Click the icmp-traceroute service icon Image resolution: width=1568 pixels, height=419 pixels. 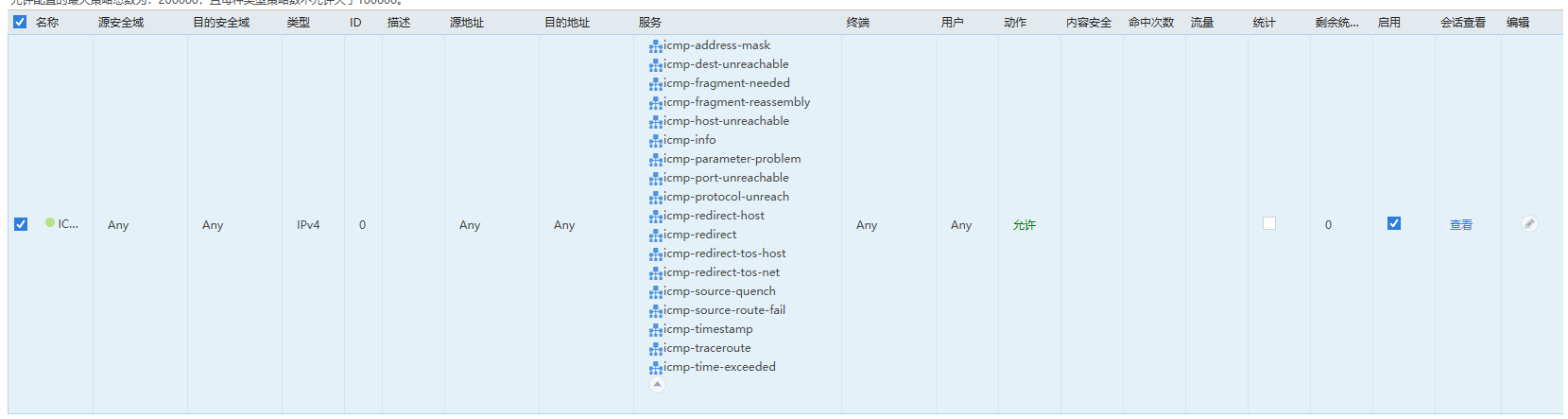[656, 349]
